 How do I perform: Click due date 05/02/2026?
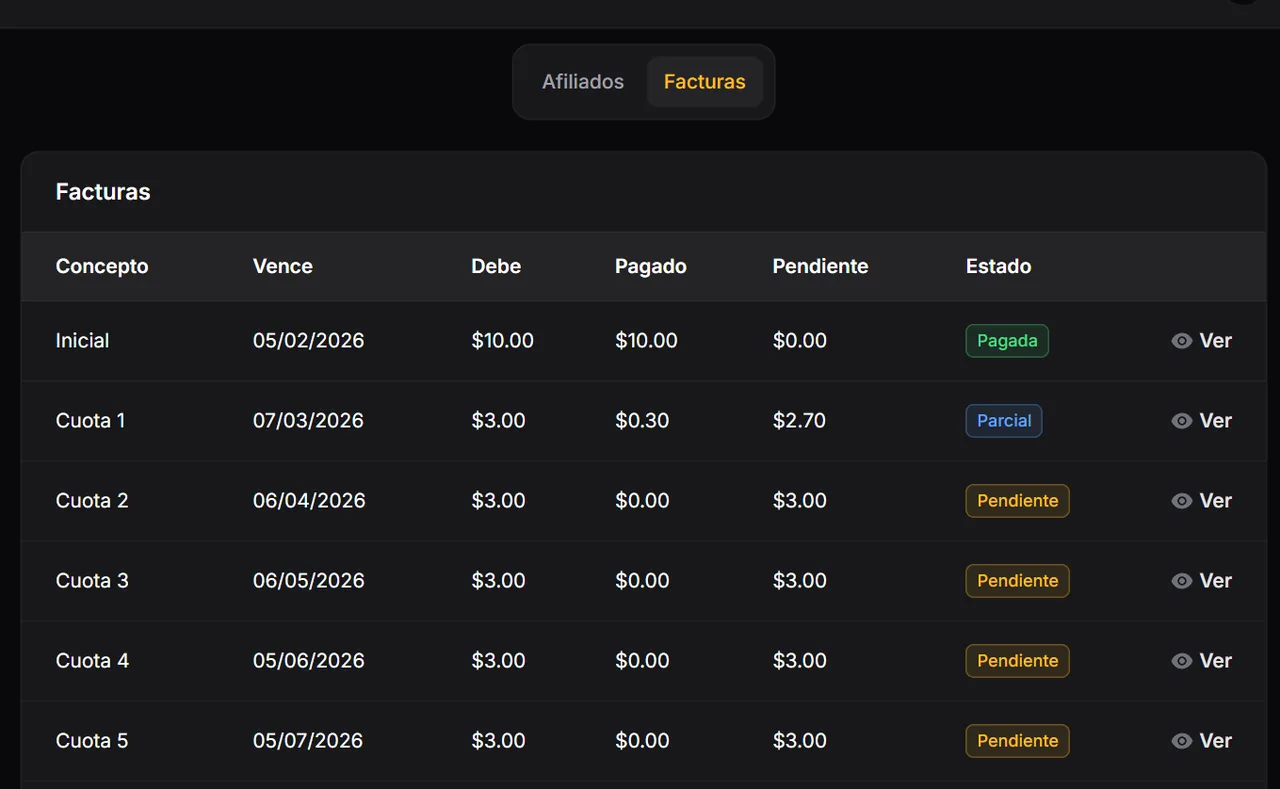point(309,341)
